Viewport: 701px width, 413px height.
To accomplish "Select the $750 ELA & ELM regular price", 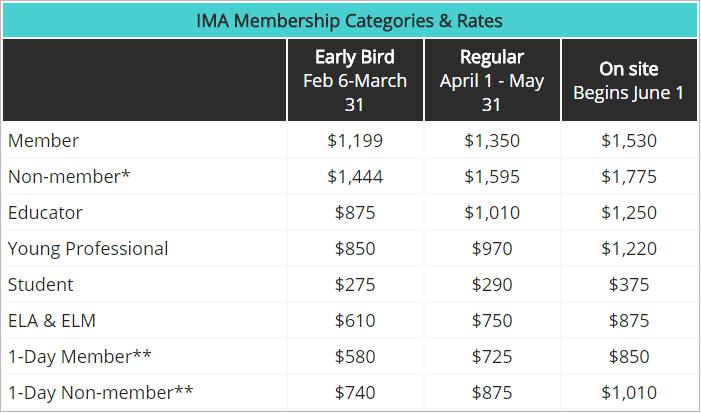I will 492,321.
